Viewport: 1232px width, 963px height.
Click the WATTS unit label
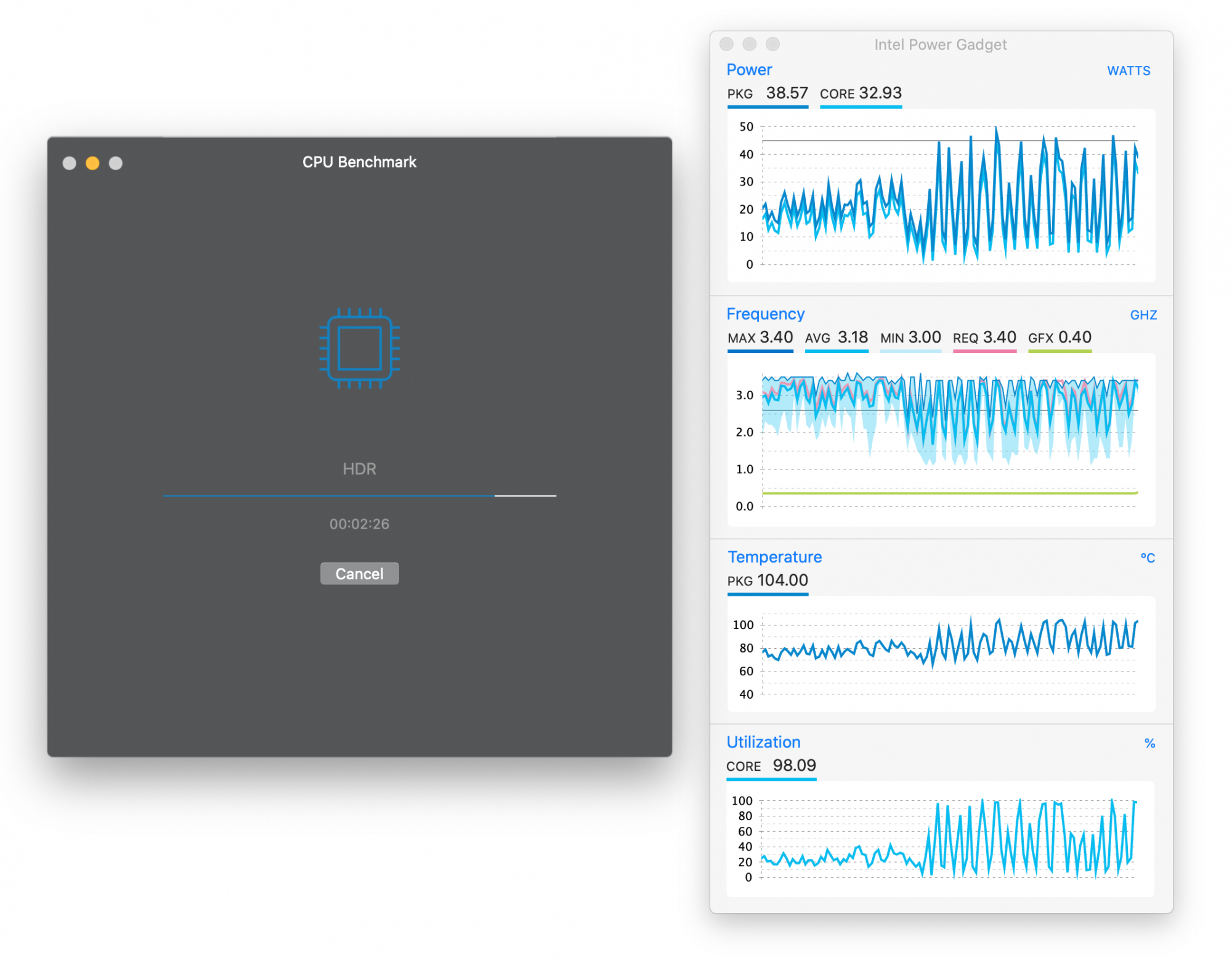(1128, 71)
